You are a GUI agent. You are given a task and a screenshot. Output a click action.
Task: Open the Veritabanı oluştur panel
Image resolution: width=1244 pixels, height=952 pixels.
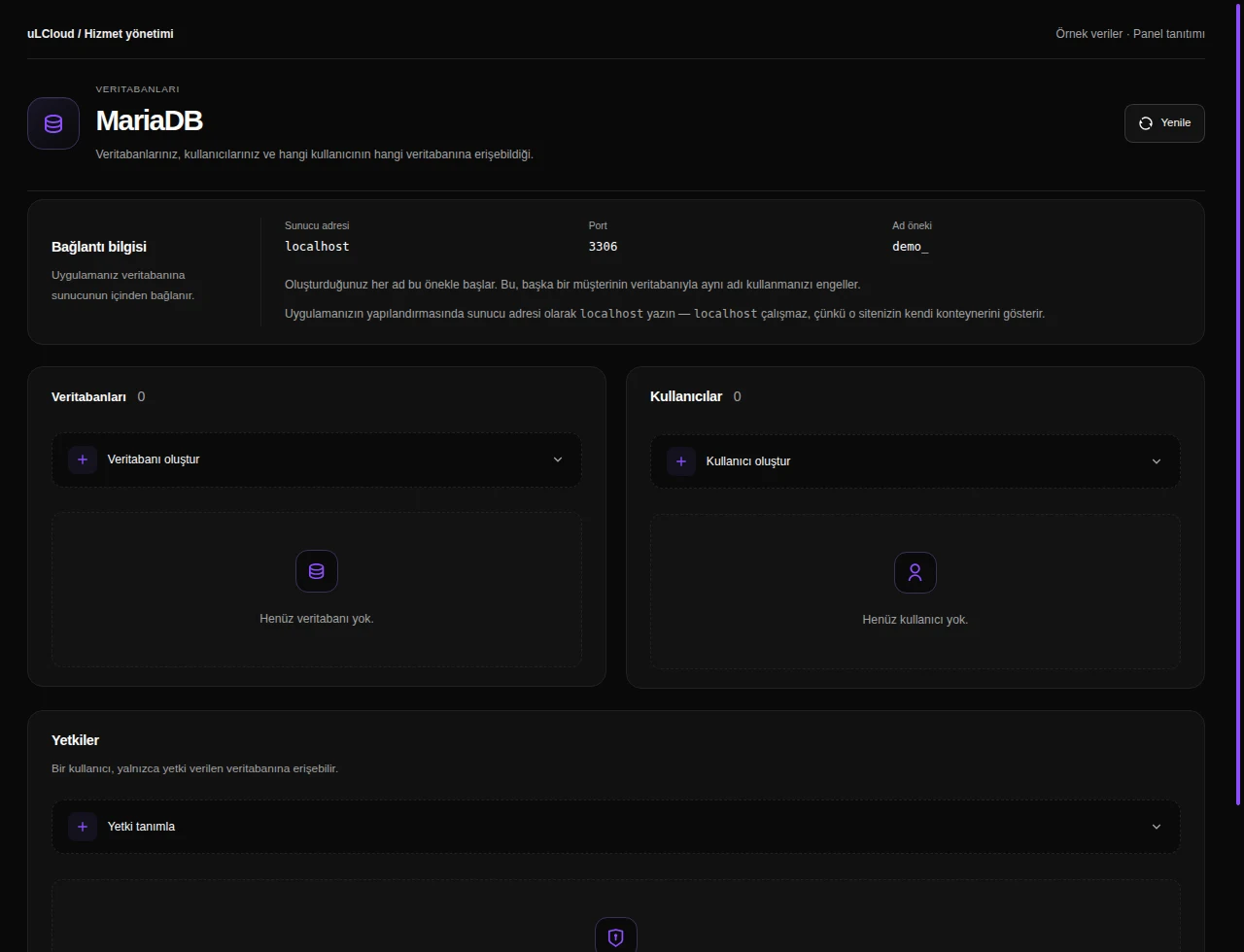point(317,459)
